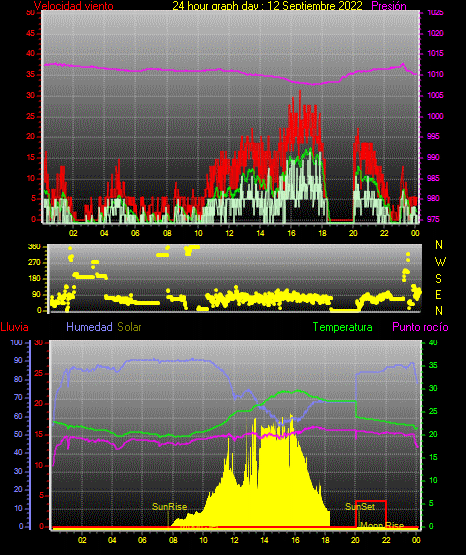Click the 35 temperature axis value
The width and height of the screenshot is (466, 555).
coord(433,365)
